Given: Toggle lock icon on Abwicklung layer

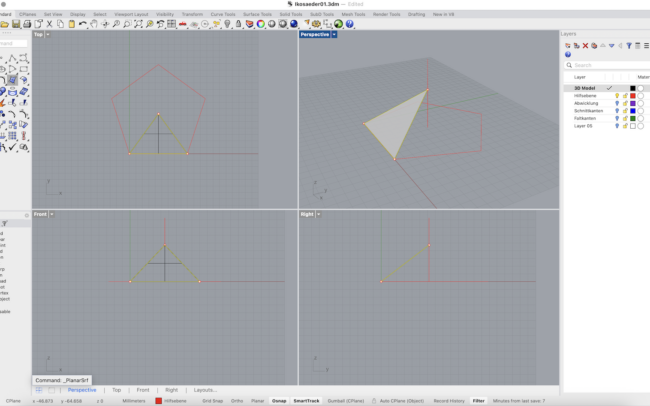Looking at the screenshot, I should 625,103.
